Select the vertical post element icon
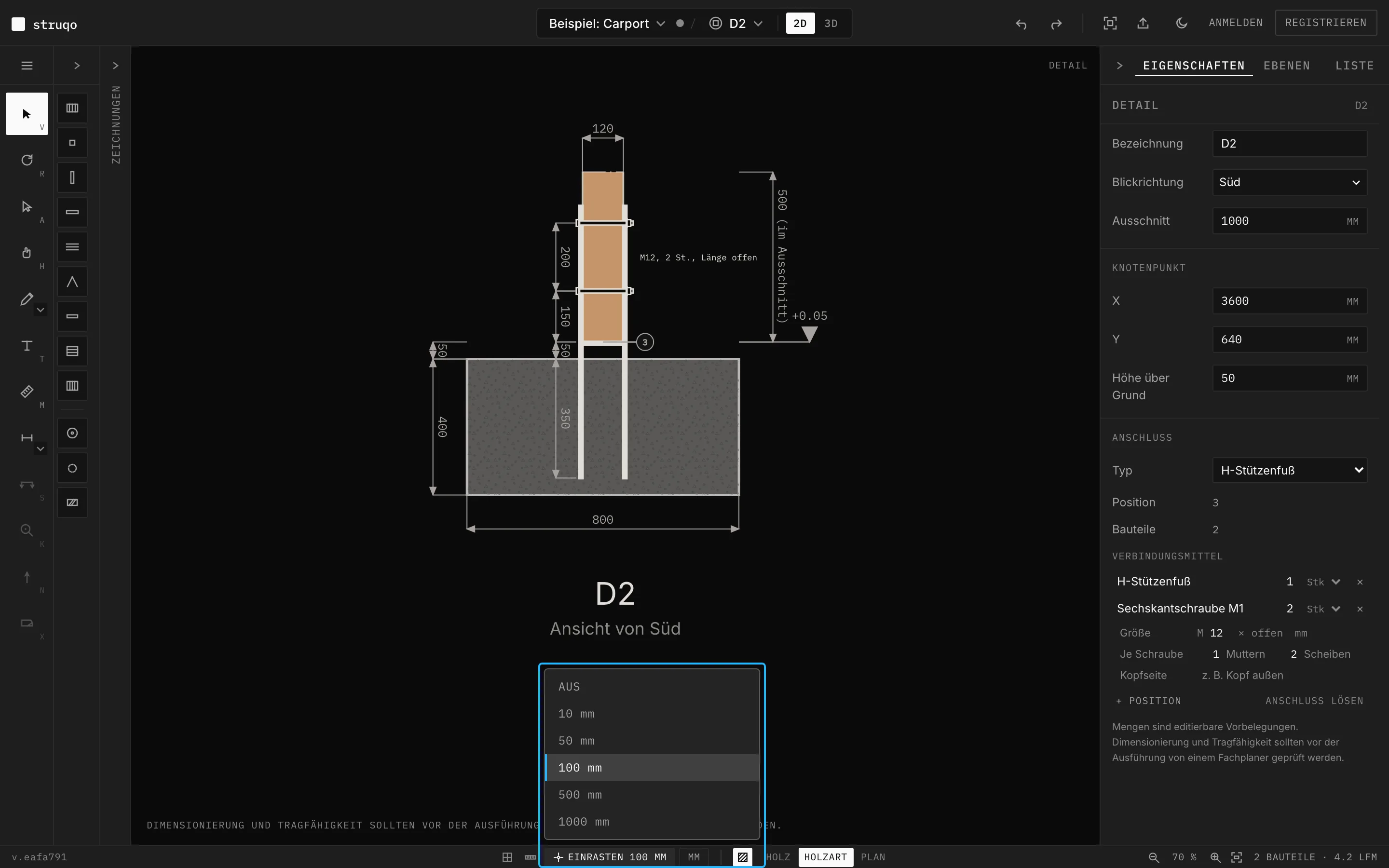This screenshot has height=868, width=1389. (72, 177)
